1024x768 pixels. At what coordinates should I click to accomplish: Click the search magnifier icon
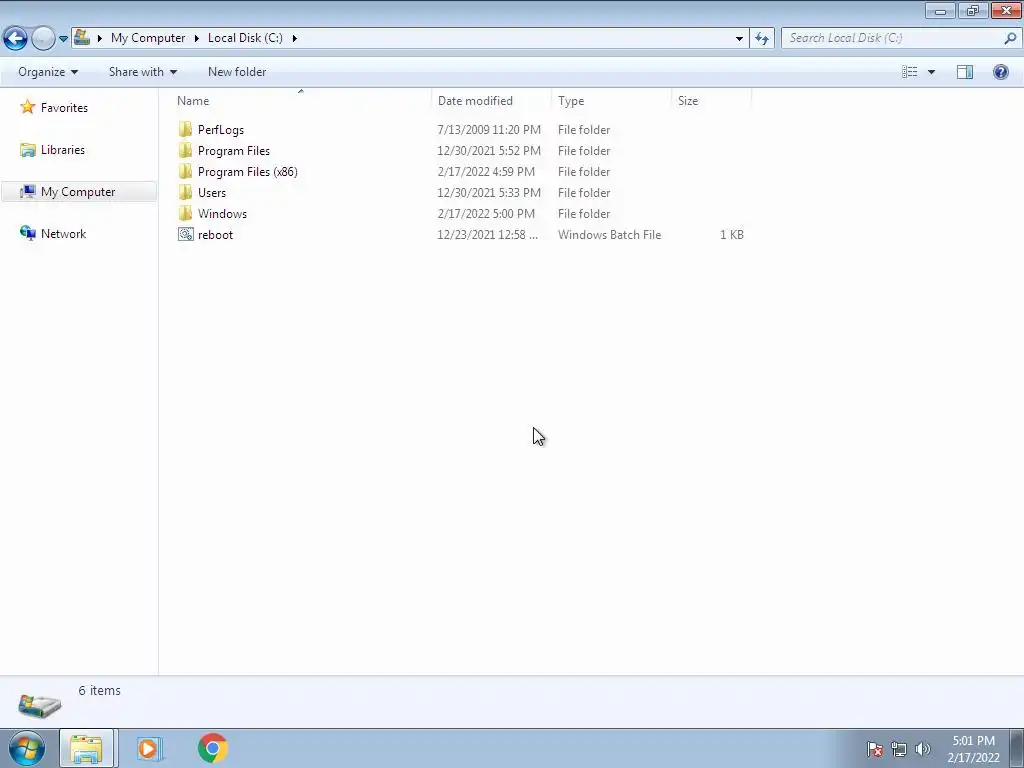pos(1010,38)
